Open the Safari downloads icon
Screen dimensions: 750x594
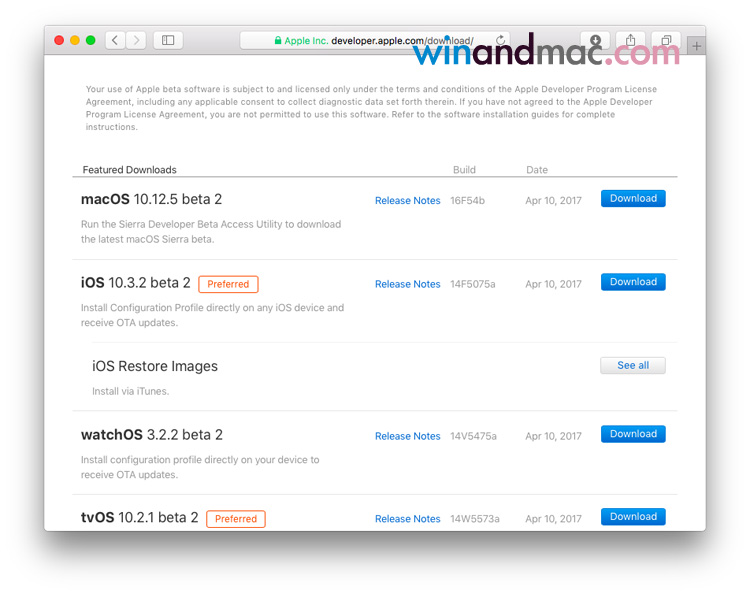point(596,41)
